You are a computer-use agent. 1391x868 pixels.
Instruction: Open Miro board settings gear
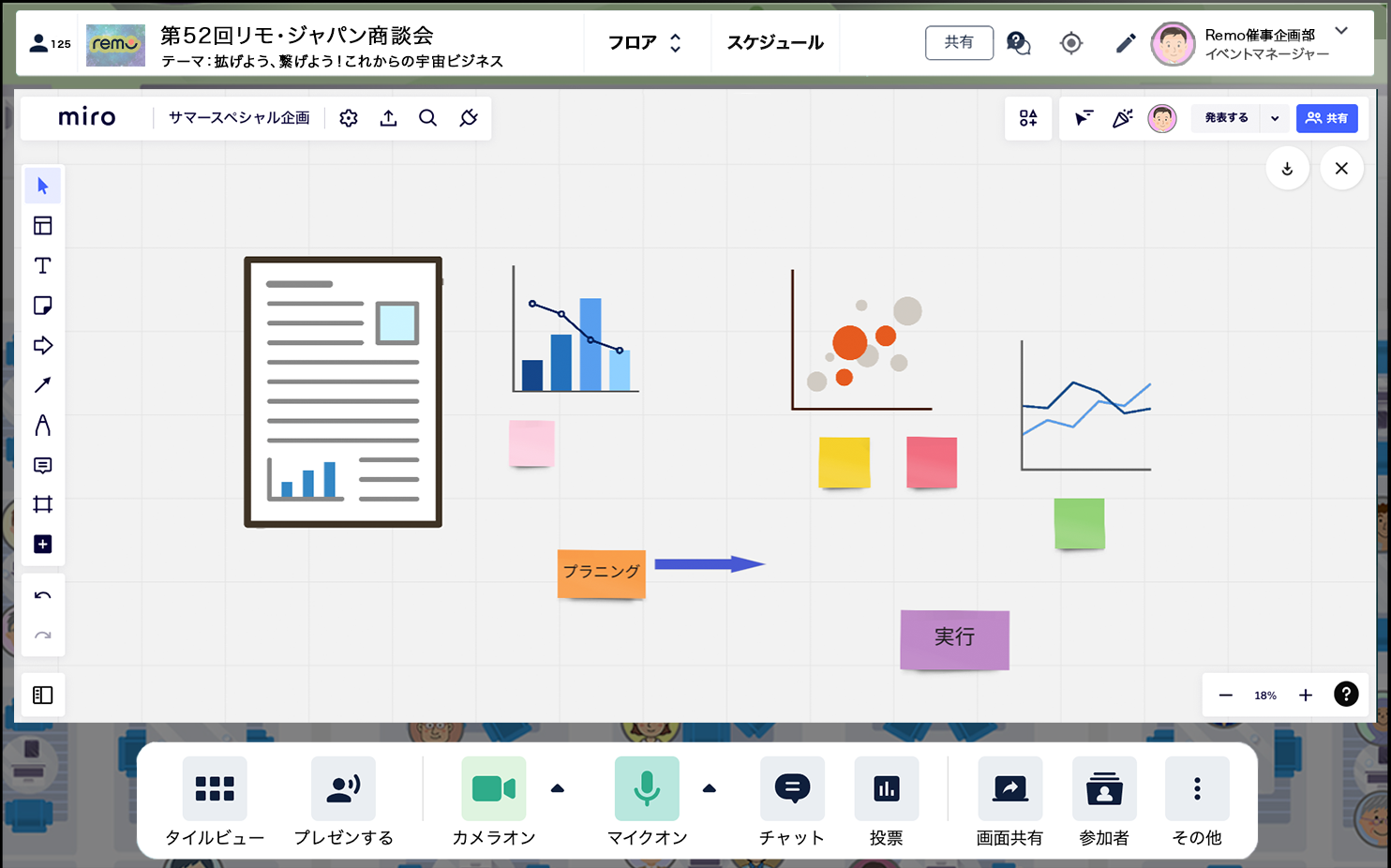click(349, 118)
